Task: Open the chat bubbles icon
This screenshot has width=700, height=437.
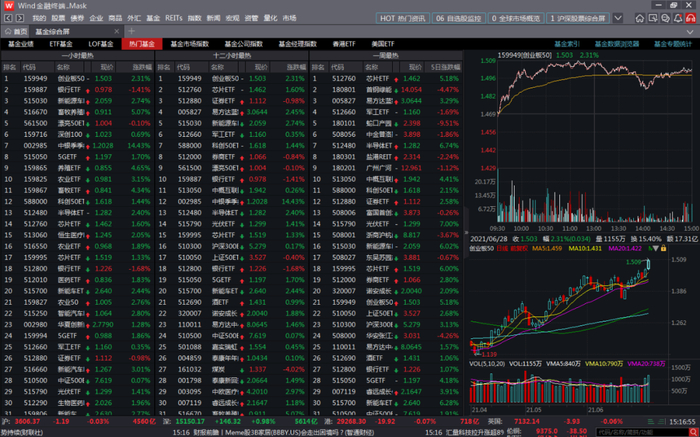Action: (665, 18)
